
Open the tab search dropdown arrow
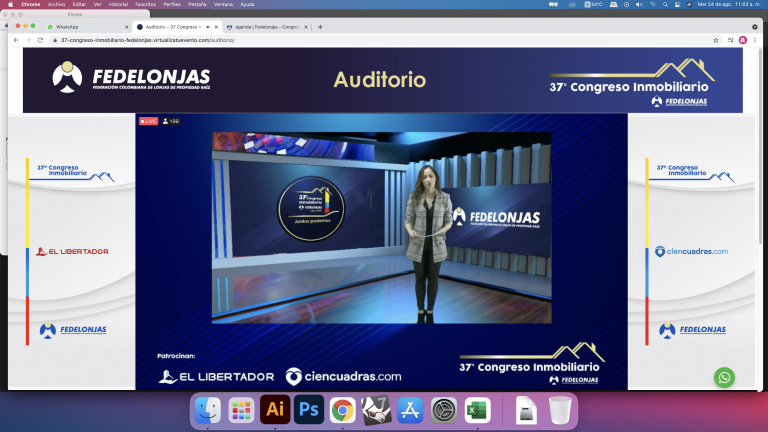[x=755, y=27]
